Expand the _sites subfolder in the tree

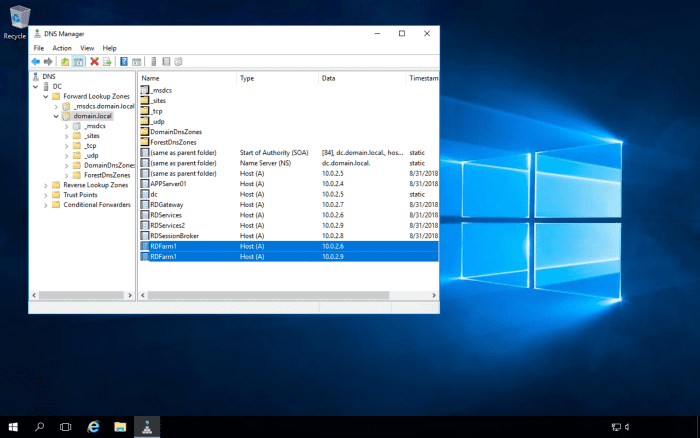click(67, 136)
